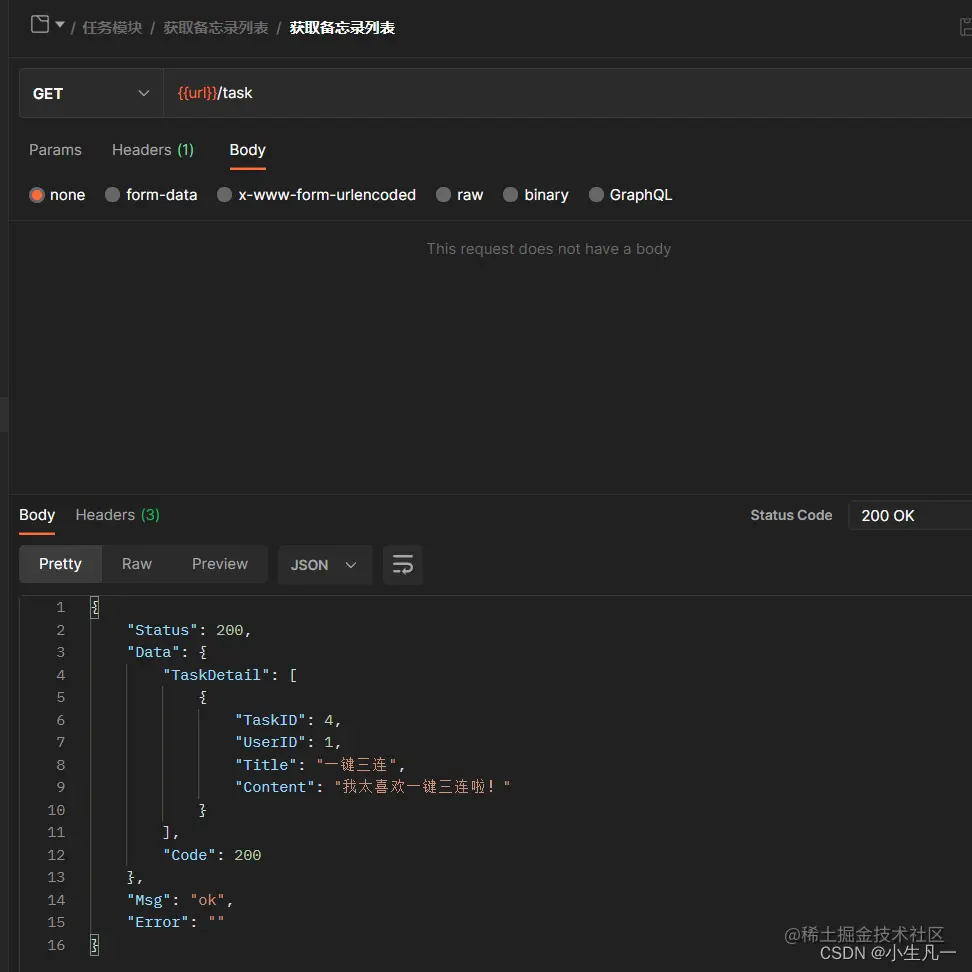The image size is (972, 972).
Task: Click the "TaskDetail" key in response
Action: click(x=216, y=675)
